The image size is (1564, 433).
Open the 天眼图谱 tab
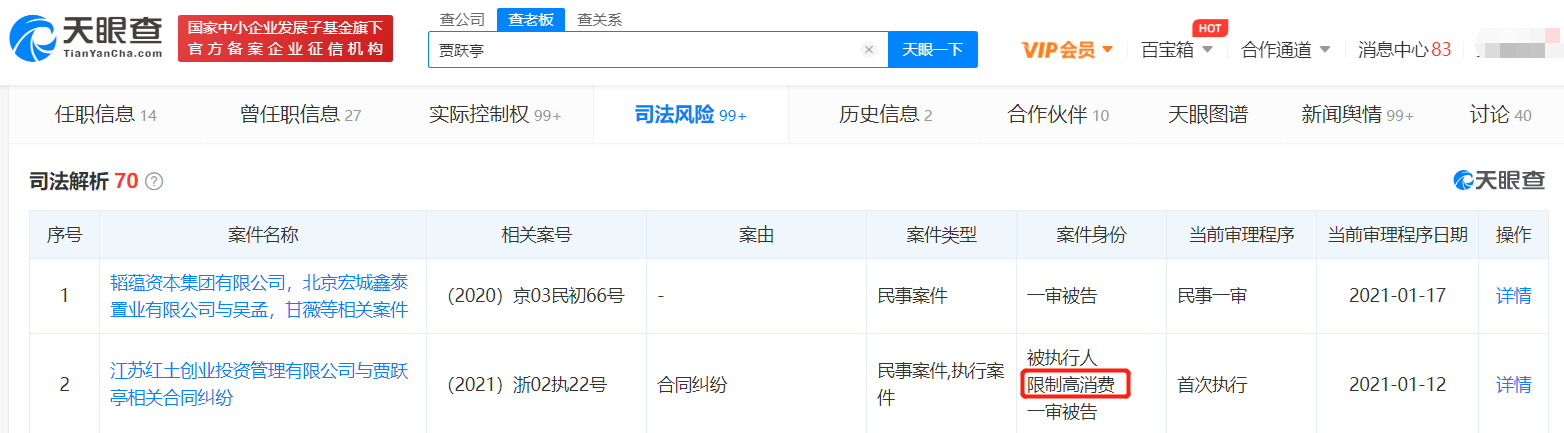1208,115
